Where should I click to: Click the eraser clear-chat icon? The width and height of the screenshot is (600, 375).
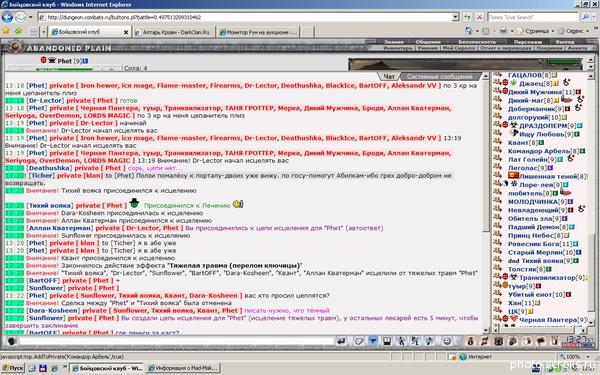tap(359, 341)
